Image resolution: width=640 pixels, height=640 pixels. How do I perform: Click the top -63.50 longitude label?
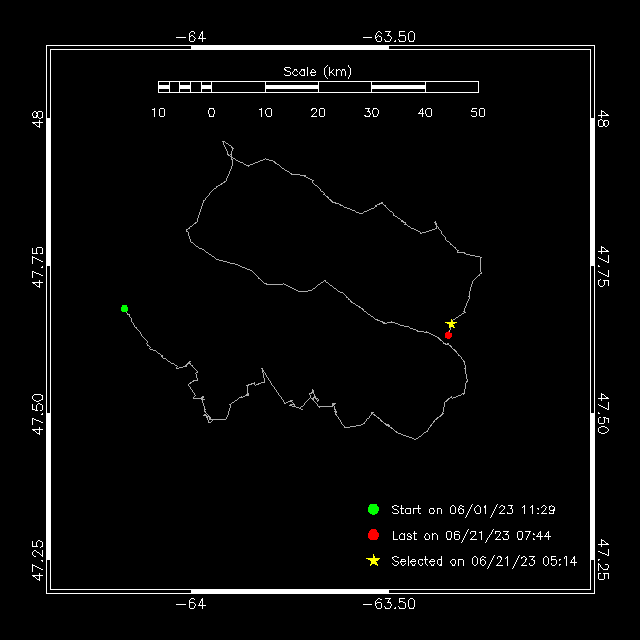(x=389, y=37)
